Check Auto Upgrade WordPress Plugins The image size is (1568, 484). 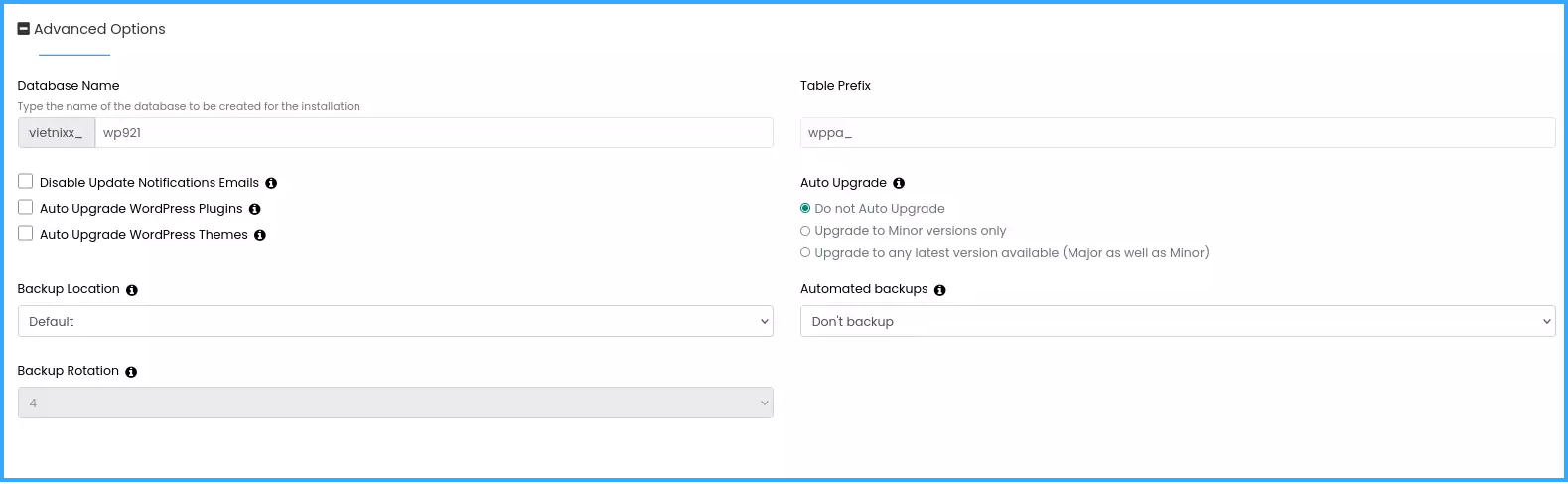point(26,208)
